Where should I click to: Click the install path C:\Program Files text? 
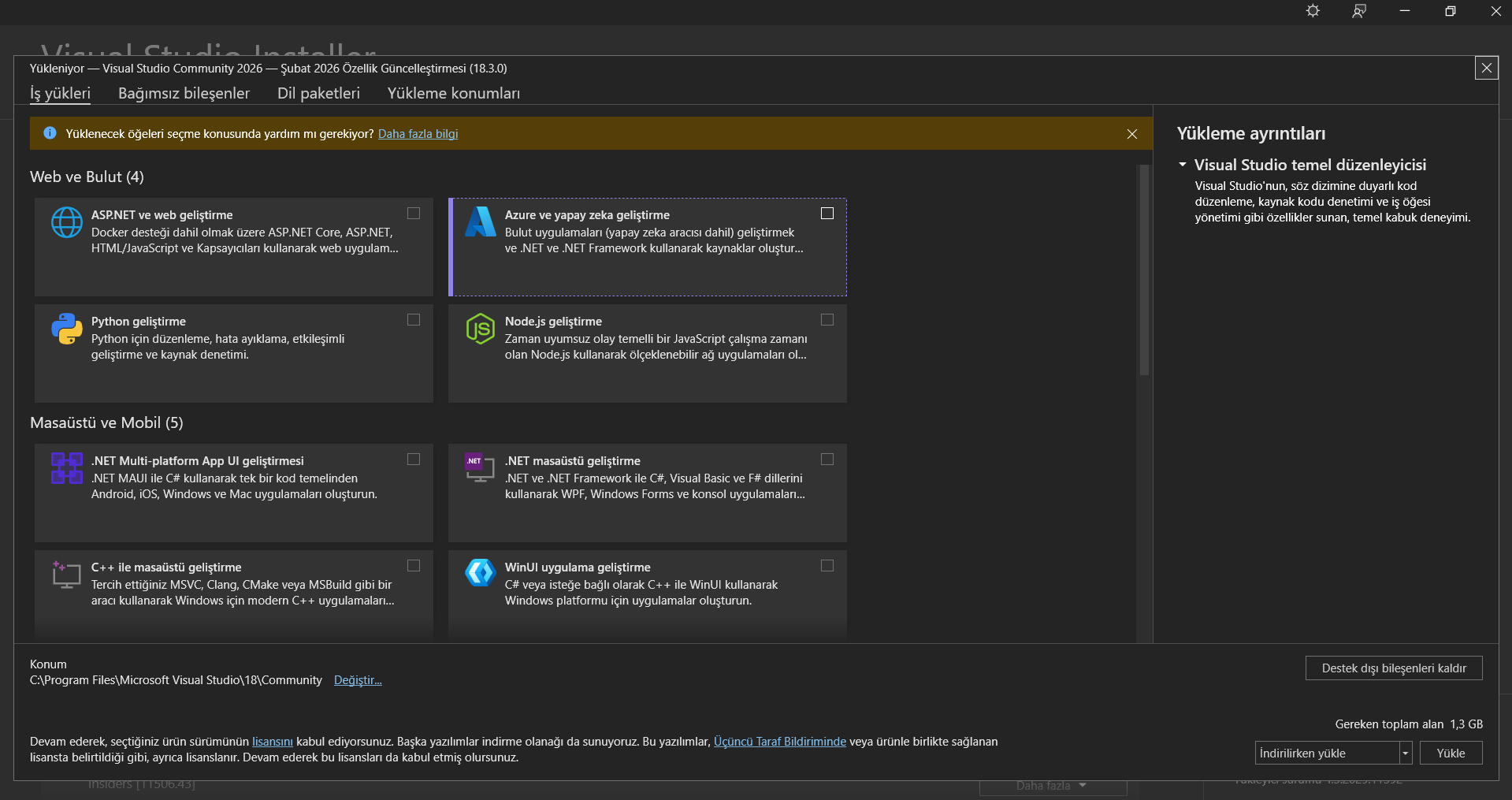pyautogui.click(x=176, y=680)
